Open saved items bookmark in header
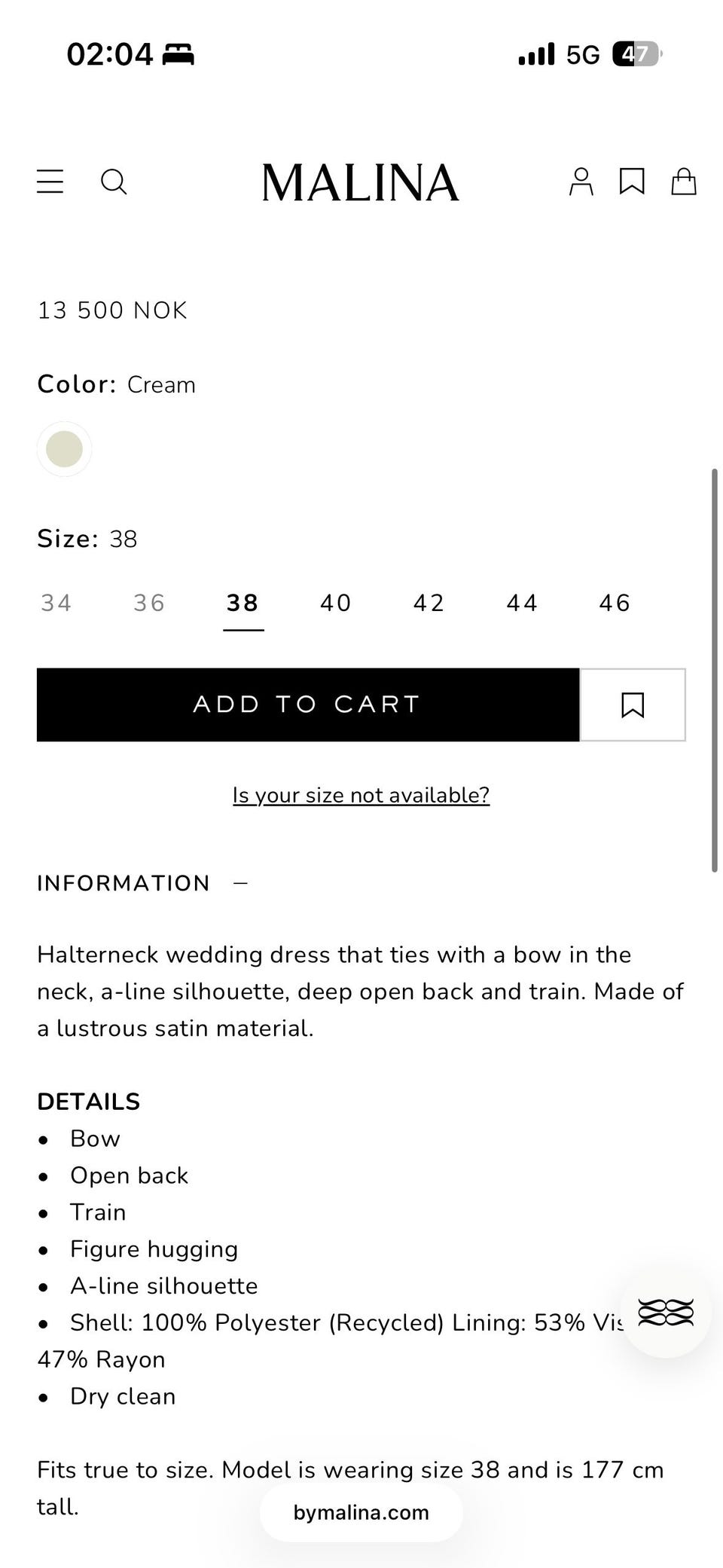Screen dimensions: 723x1568 click(x=632, y=182)
